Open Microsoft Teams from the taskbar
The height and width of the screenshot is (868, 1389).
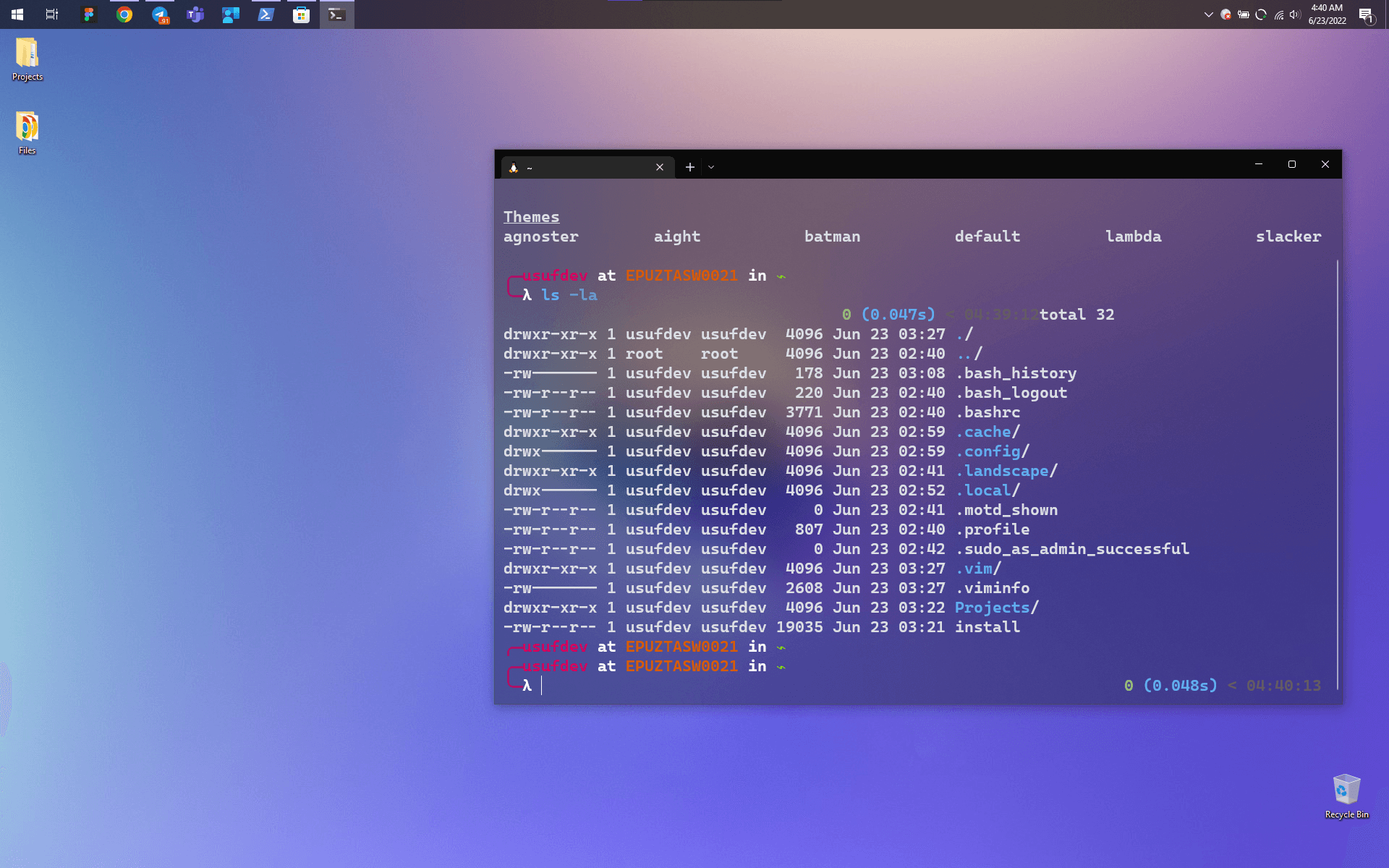[x=195, y=14]
